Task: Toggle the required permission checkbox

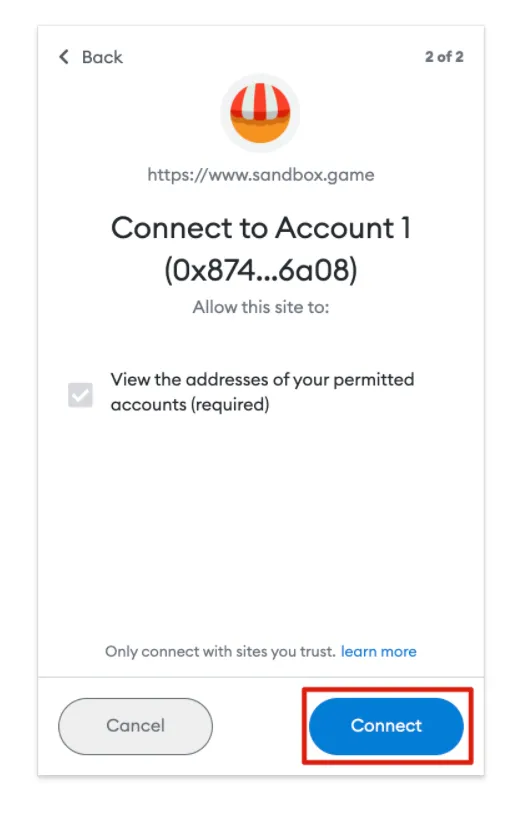Action: pos(81,394)
